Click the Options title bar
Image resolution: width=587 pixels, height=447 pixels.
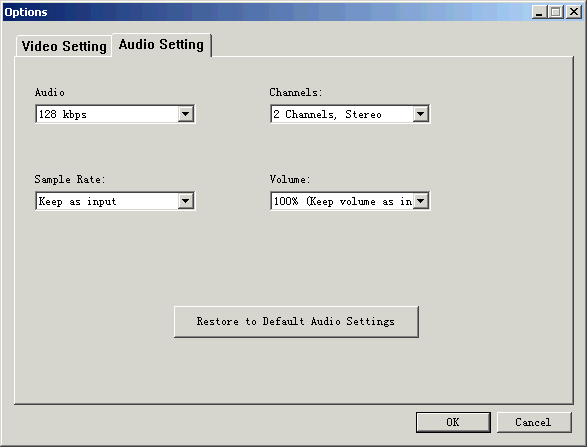262,12
